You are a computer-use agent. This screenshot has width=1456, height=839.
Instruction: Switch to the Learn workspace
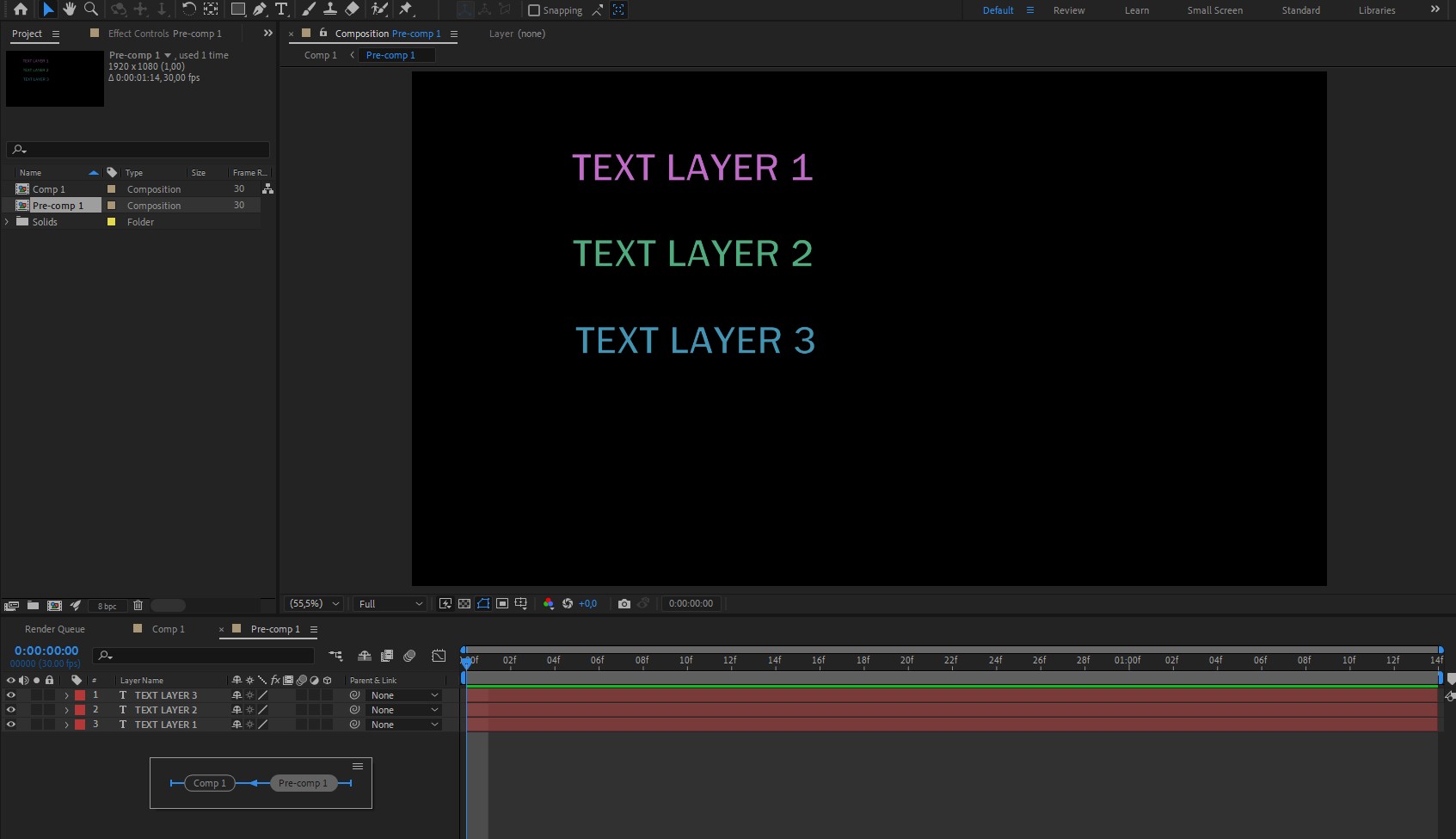(x=1137, y=10)
